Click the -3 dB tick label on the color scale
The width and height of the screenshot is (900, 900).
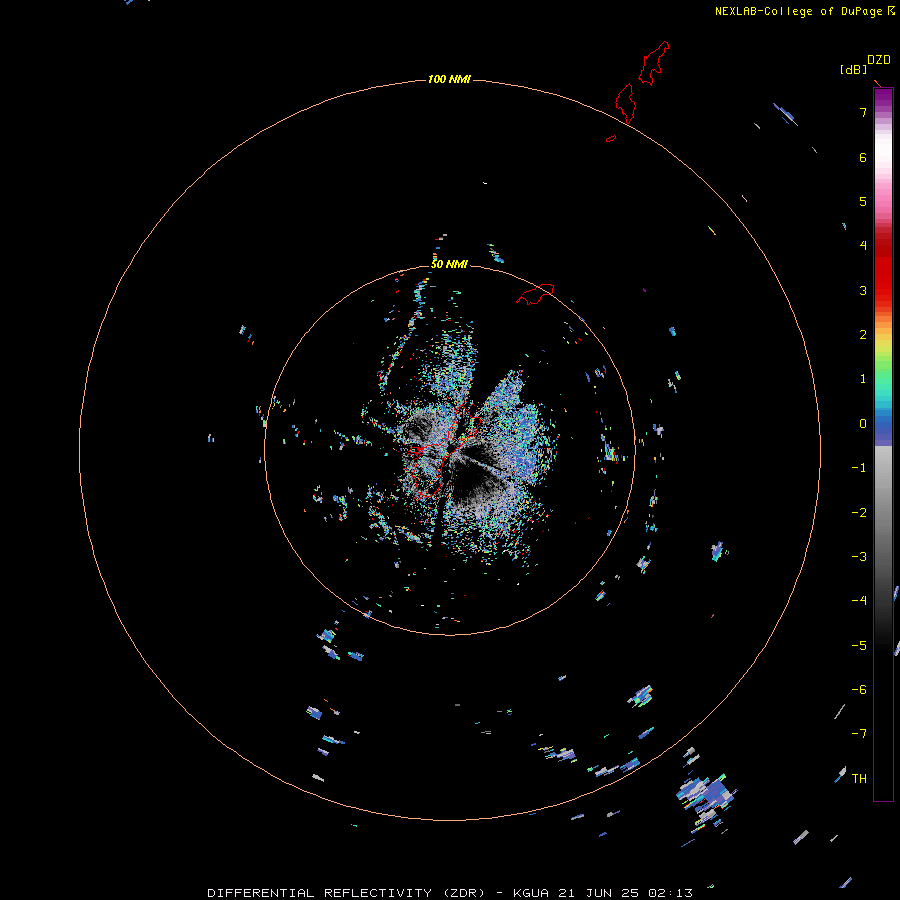859,557
